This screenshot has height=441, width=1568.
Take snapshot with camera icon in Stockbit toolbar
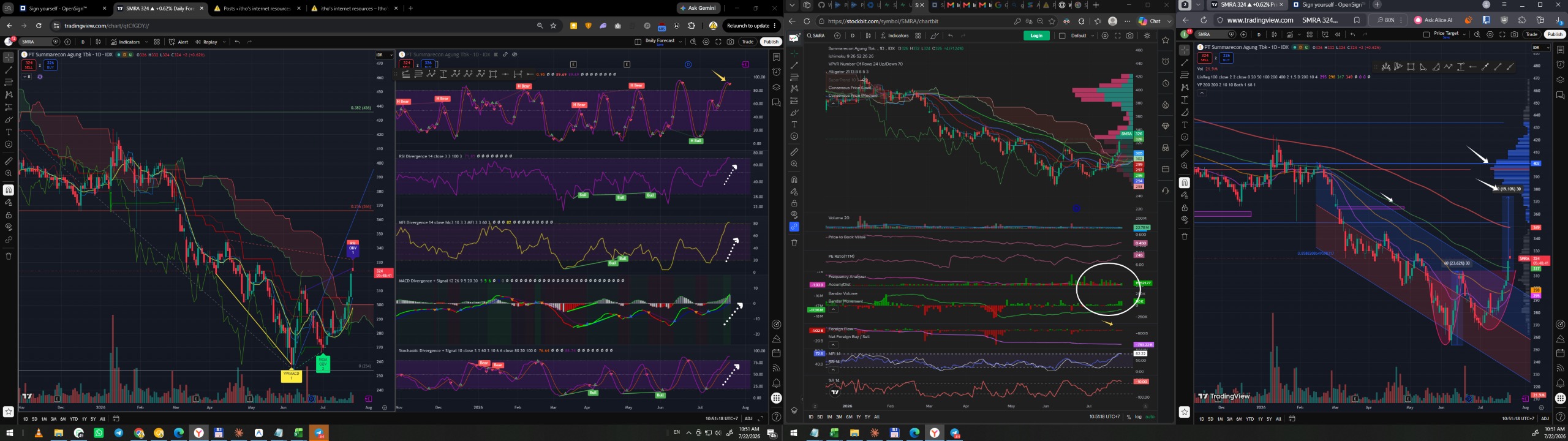[1130, 36]
